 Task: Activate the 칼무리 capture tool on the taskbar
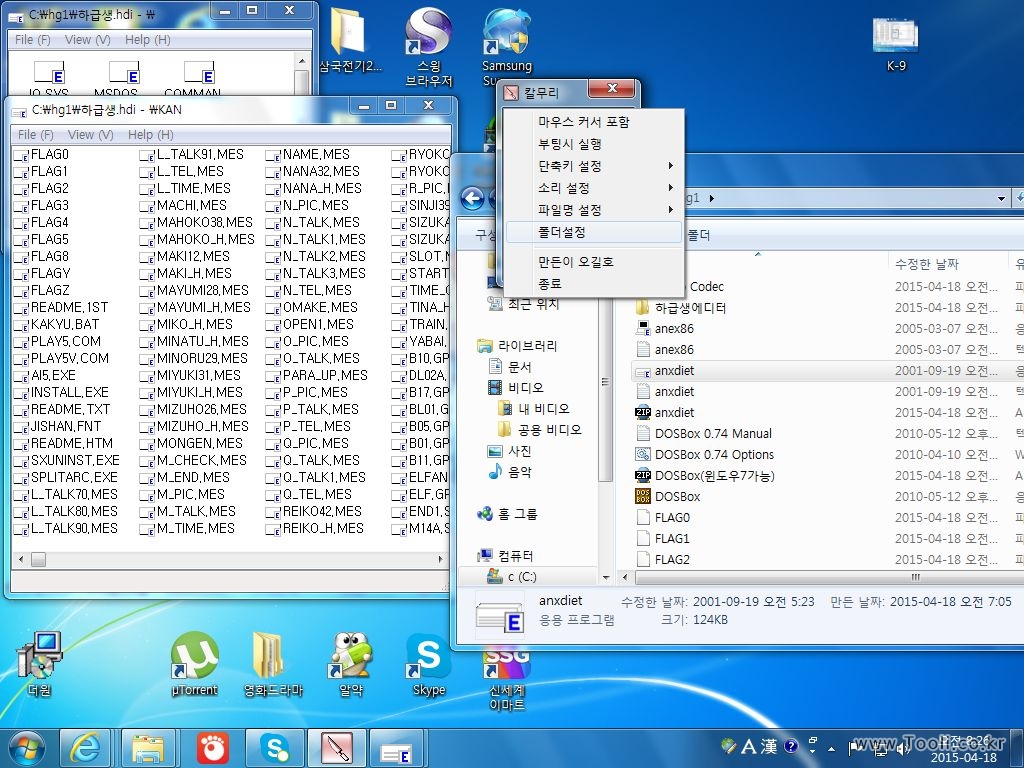click(337, 748)
